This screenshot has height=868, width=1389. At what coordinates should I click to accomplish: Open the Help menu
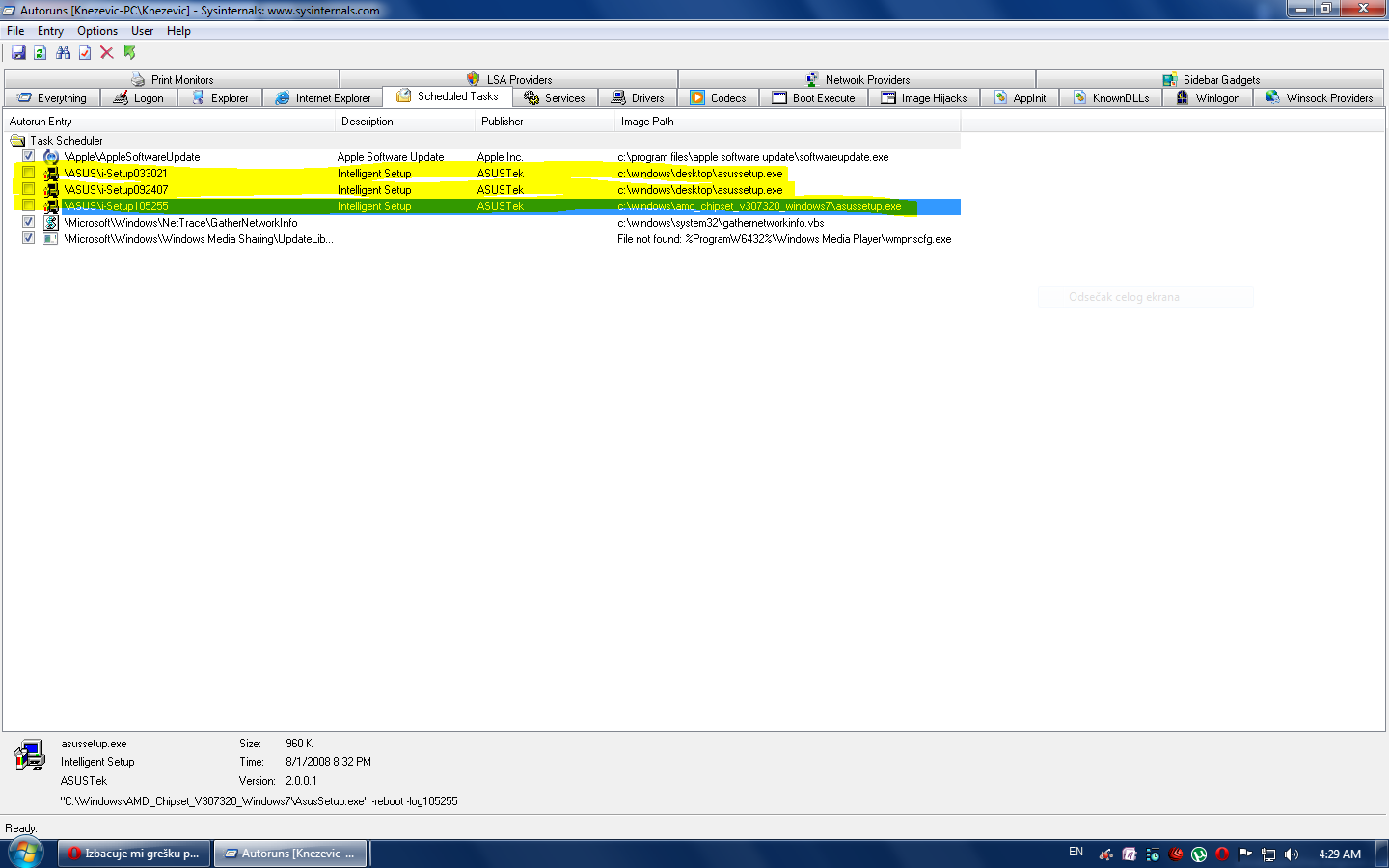(178, 31)
